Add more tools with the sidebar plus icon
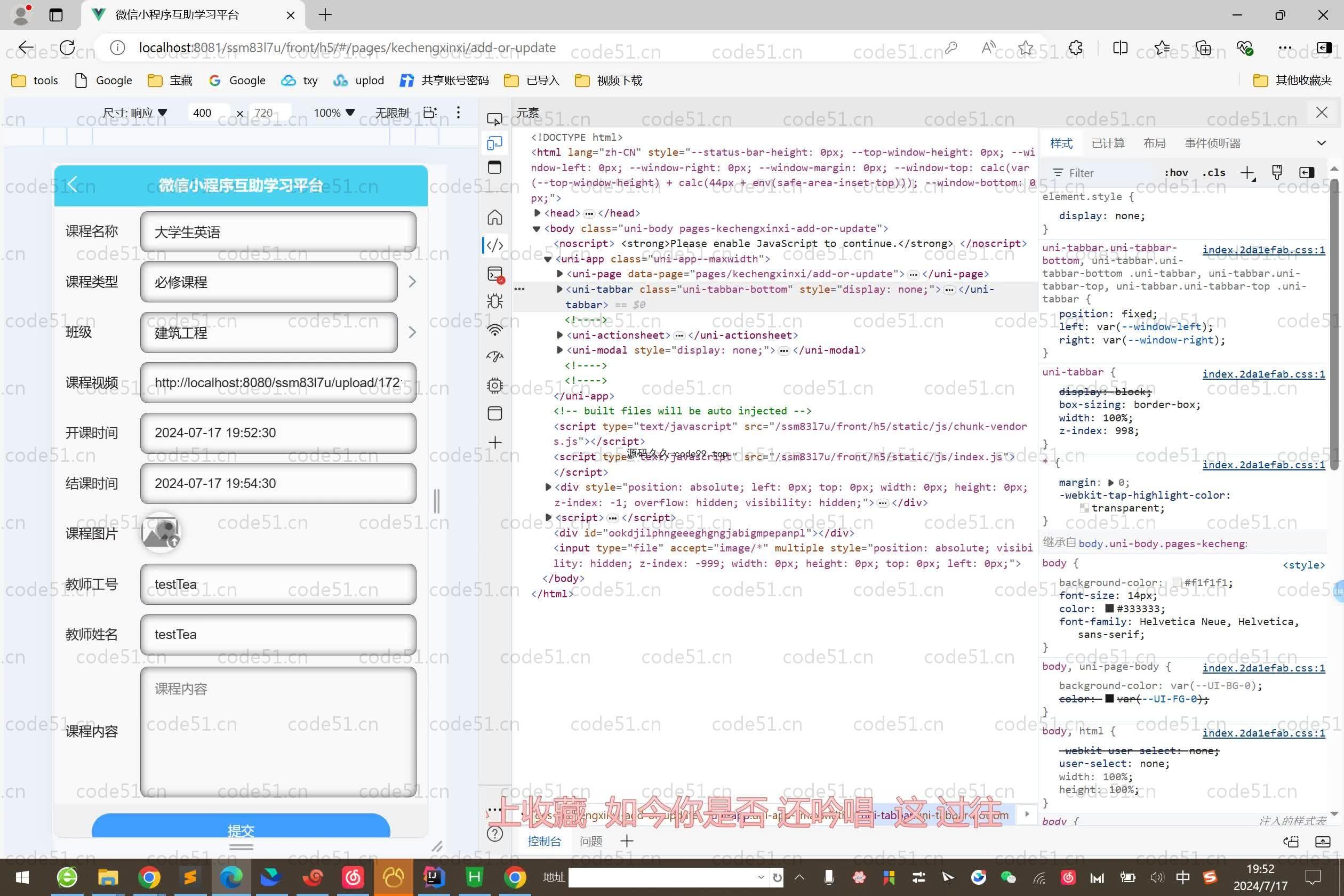Image resolution: width=1344 pixels, height=896 pixels. (x=495, y=442)
